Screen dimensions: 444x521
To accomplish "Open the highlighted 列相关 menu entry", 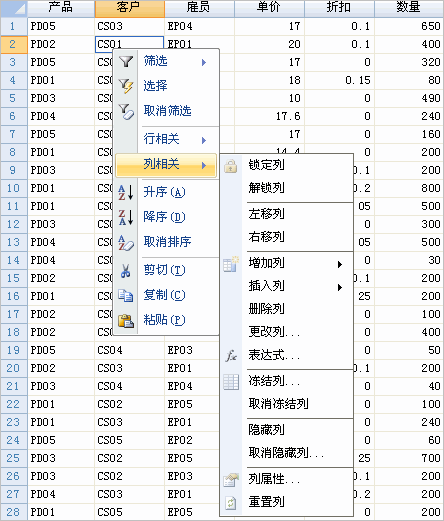I will tap(166, 165).
